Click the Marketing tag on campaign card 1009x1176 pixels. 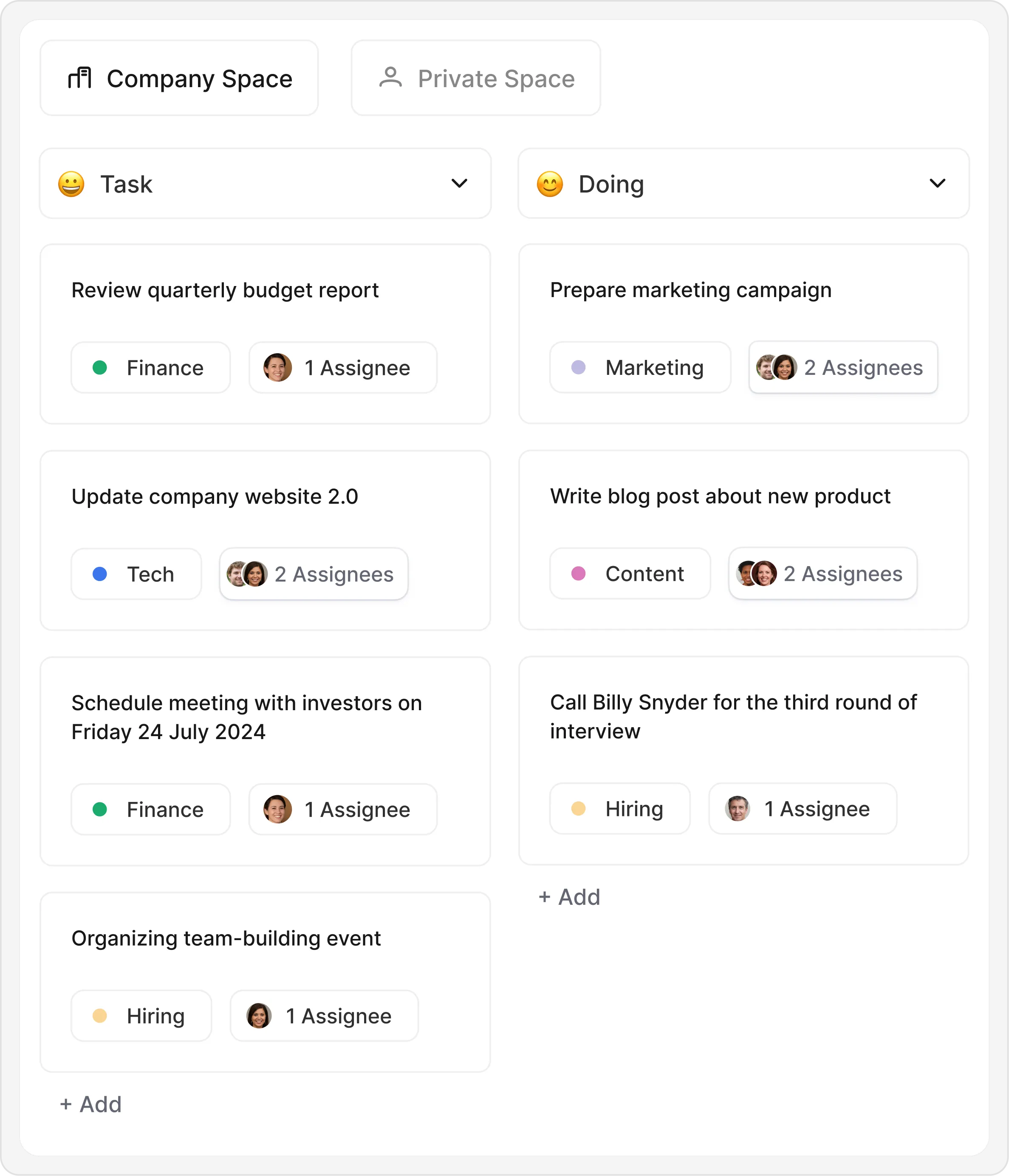(640, 368)
